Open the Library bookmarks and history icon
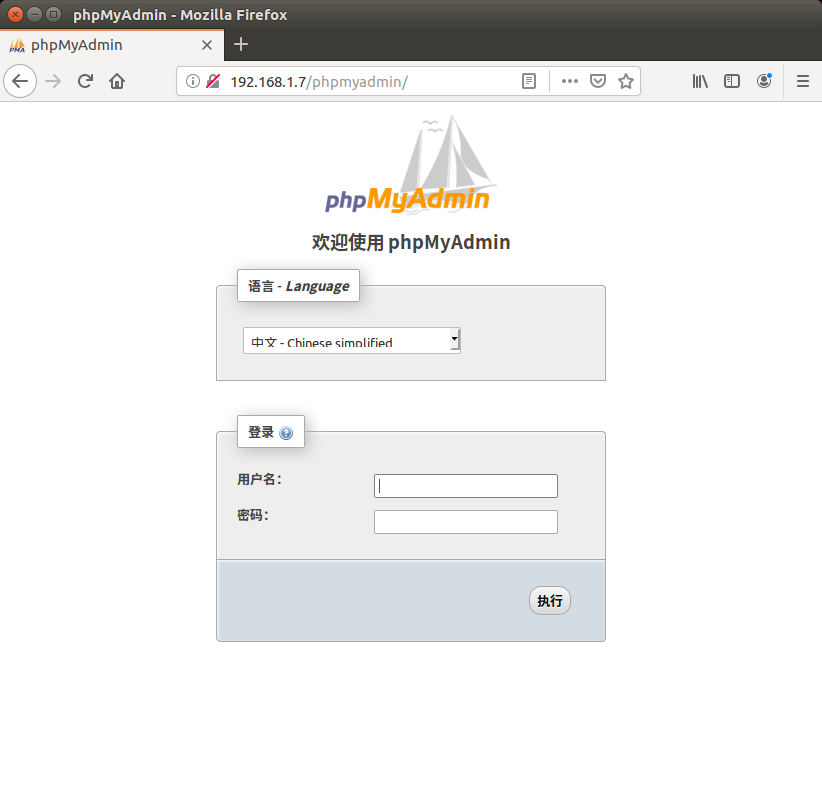822x788 pixels. pos(700,81)
